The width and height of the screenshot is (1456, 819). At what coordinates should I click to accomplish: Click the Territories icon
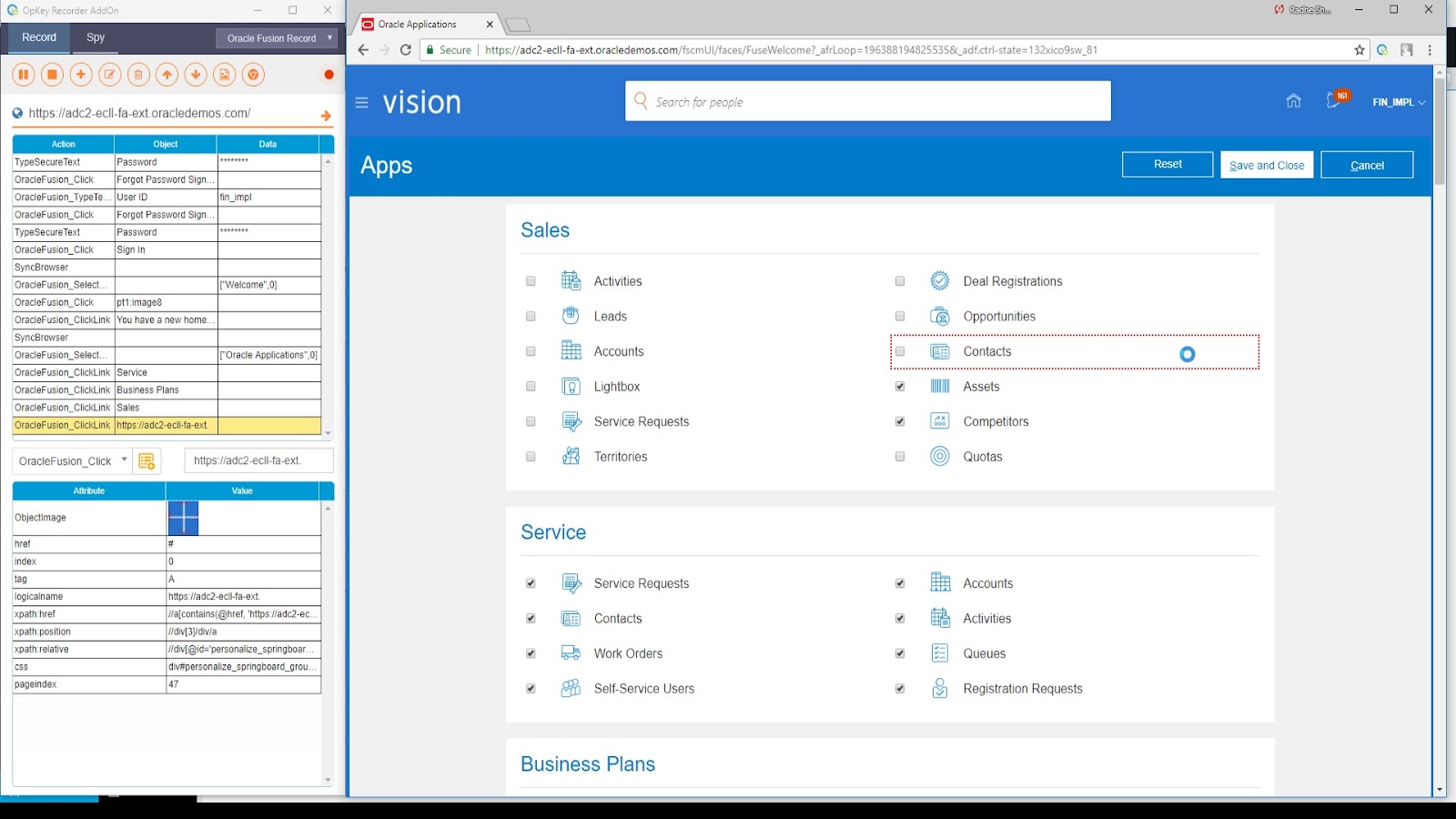pyautogui.click(x=571, y=456)
